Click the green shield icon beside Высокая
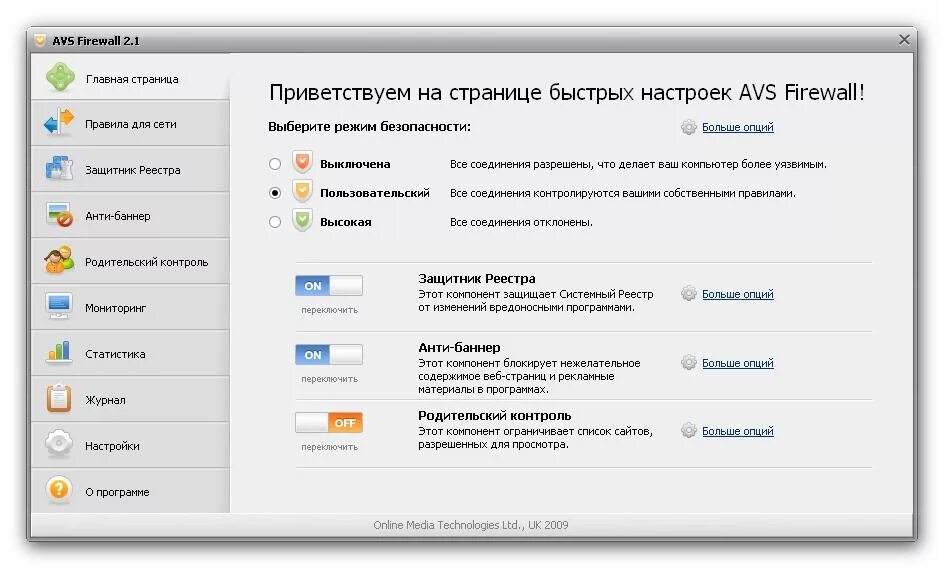Image resolution: width=944 pixels, height=568 pixels. coord(302,220)
